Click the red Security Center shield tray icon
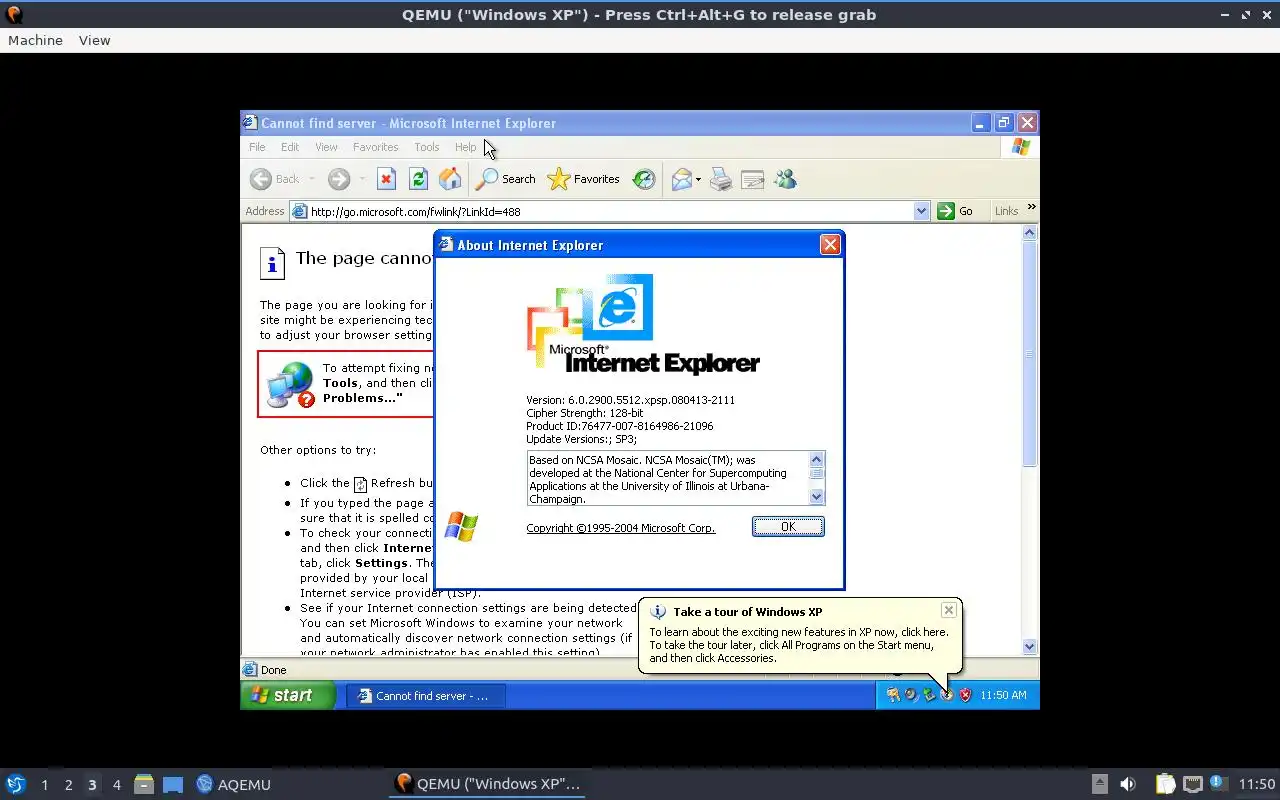This screenshot has height=800, width=1280. pos(965,695)
